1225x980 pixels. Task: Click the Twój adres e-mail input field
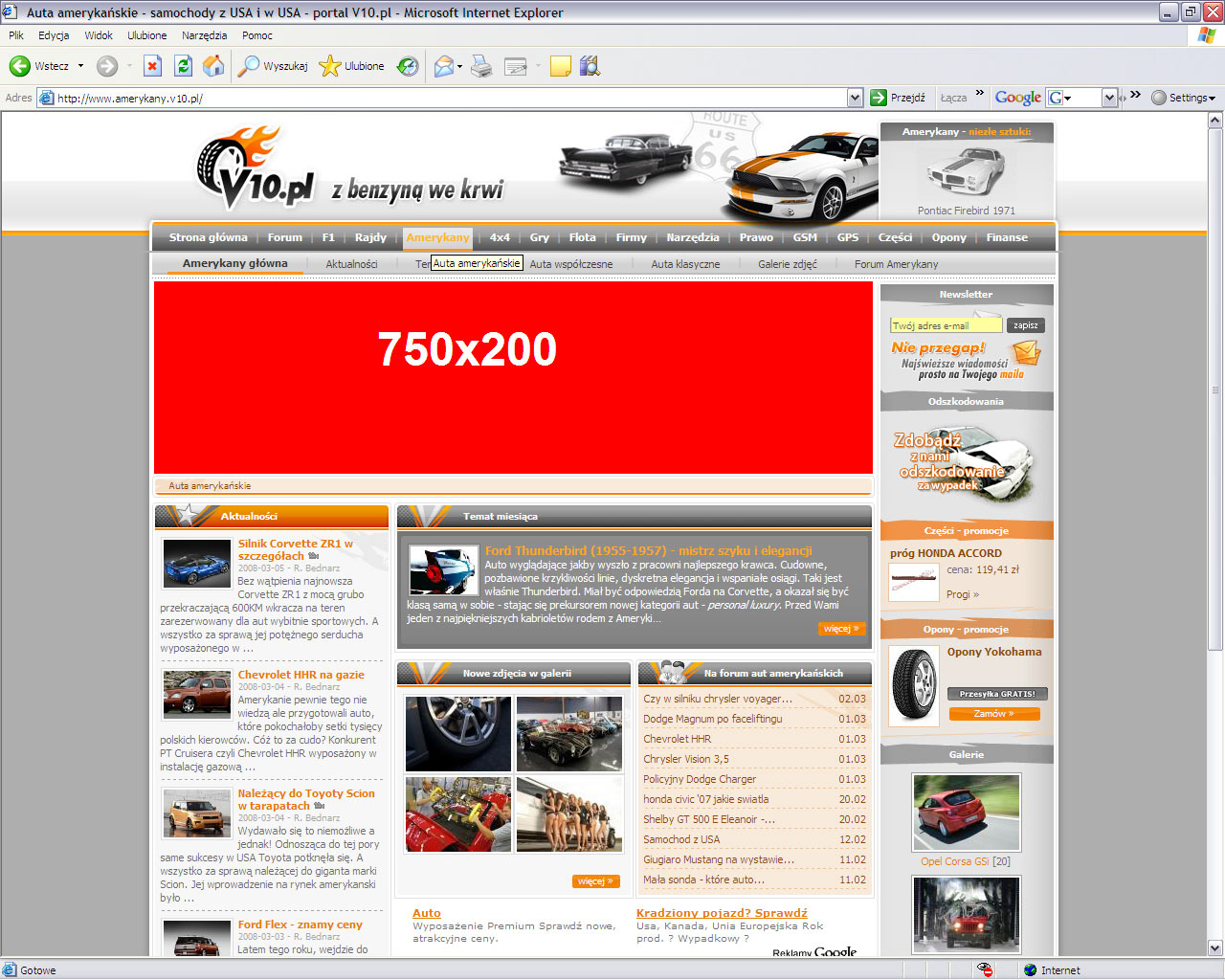coord(946,325)
